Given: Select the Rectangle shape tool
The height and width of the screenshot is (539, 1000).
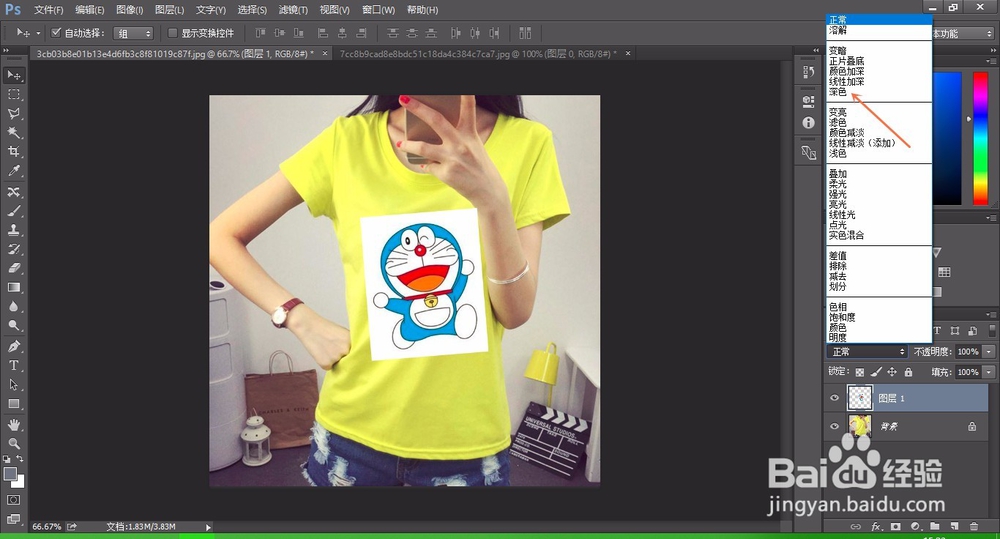Looking at the screenshot, I should (13, 404).
